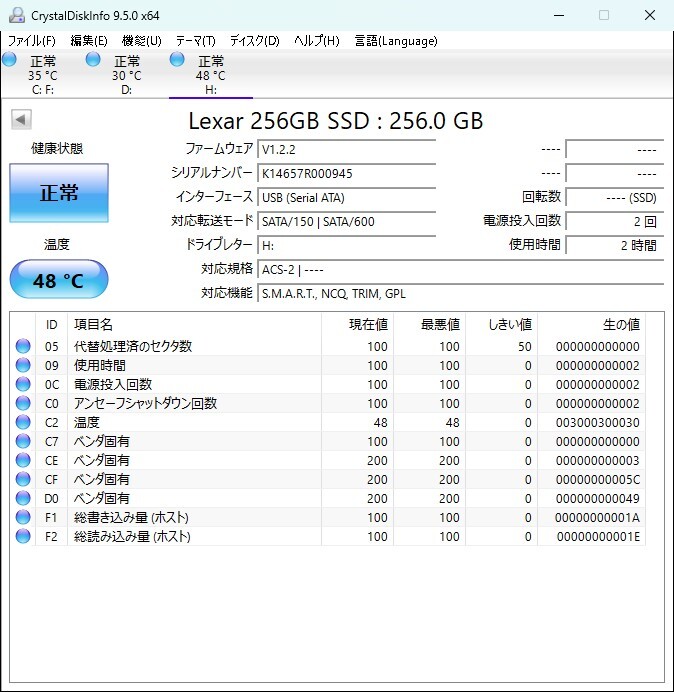Click status orb for attribute 0C
The image size is (674, 692).
coord(23,384)
